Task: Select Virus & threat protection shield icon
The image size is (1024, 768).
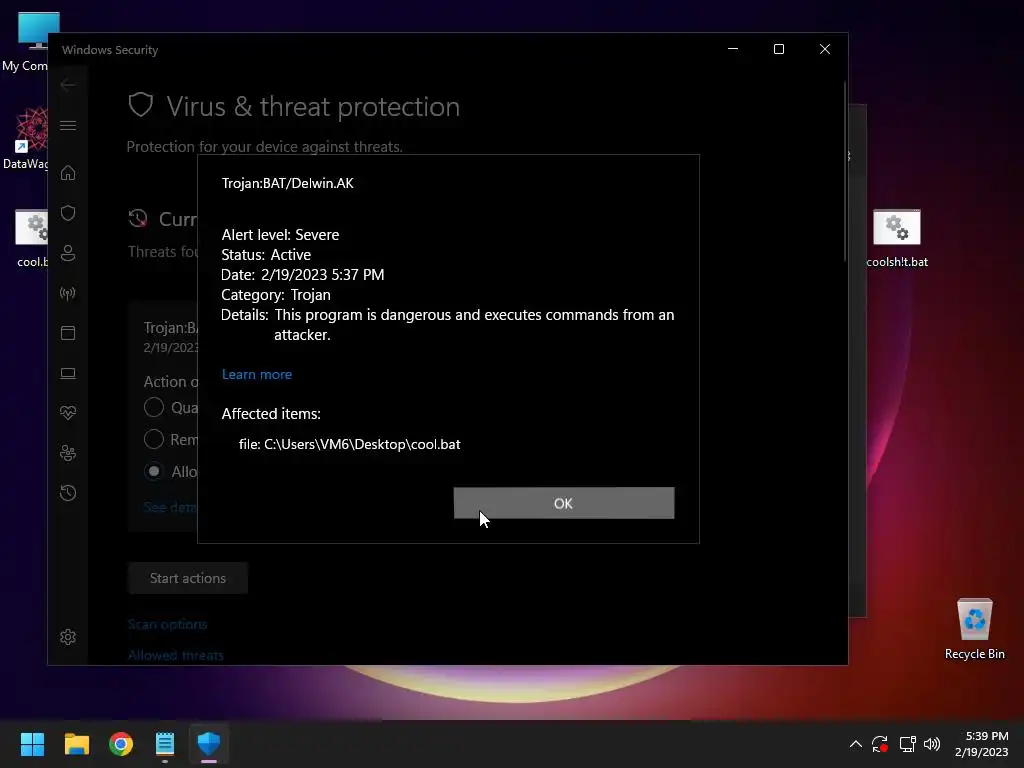Action: click(x=68, y=213)
